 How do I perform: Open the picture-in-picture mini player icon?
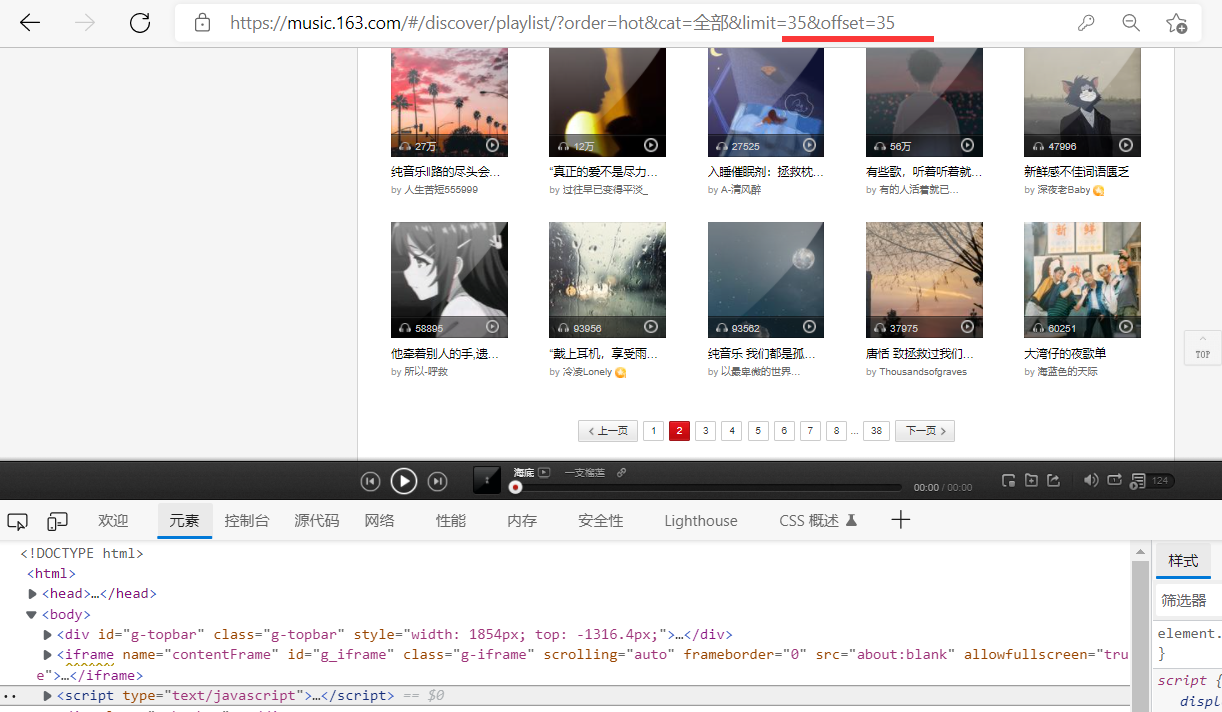[1008, 480]
